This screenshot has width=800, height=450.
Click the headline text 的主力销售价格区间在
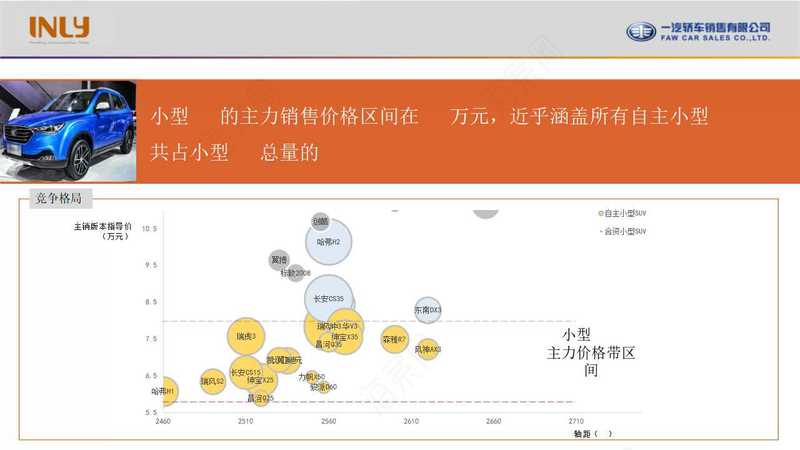tap(319, 116)
